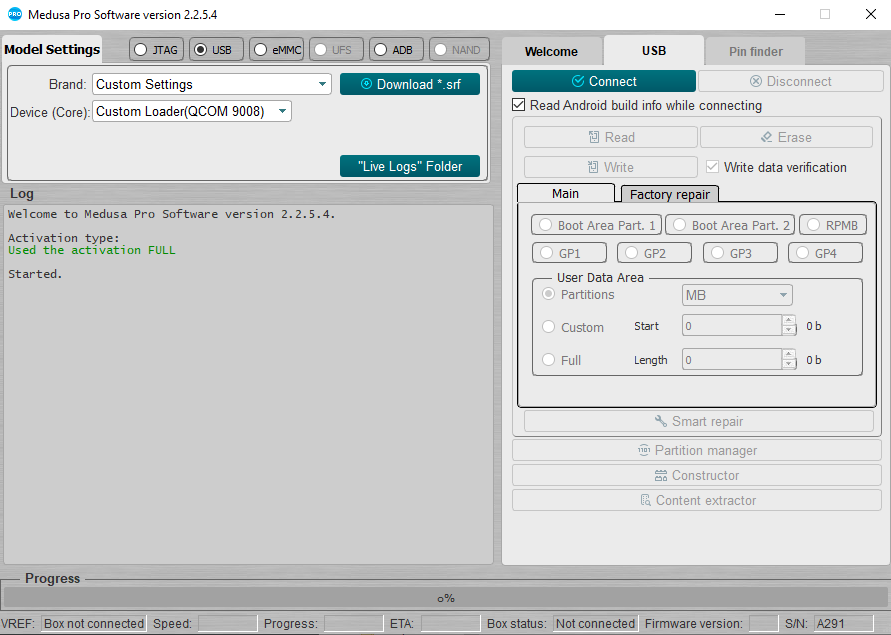This screenshot has height=635, width=891.
Task: Click the wrench icon on Smart repair
Action: click(x=661, y=421)
